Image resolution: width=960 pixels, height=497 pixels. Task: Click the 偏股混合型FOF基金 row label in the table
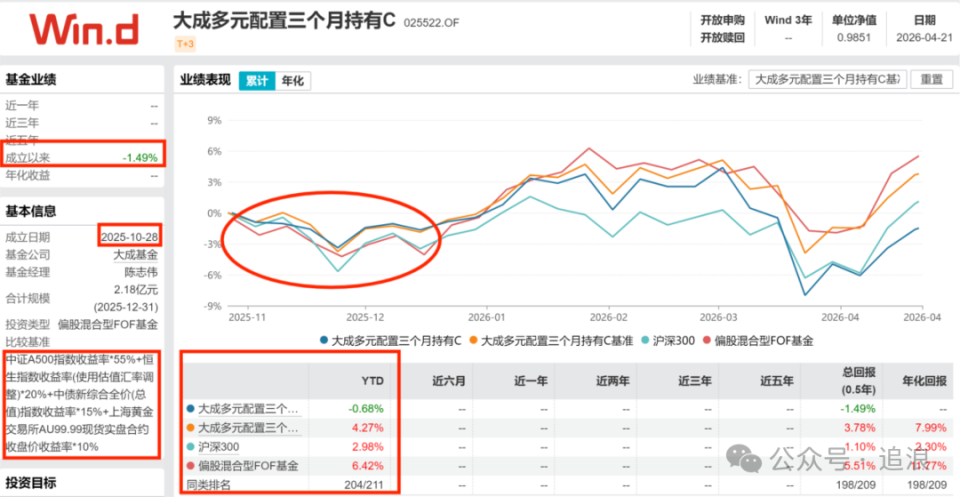coord(248,466)
